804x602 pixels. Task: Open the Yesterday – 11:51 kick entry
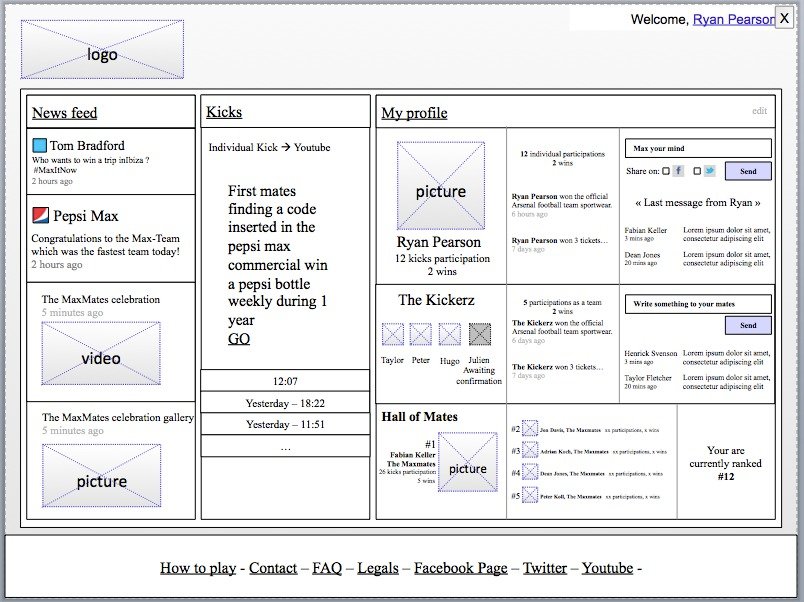point(285,424)
